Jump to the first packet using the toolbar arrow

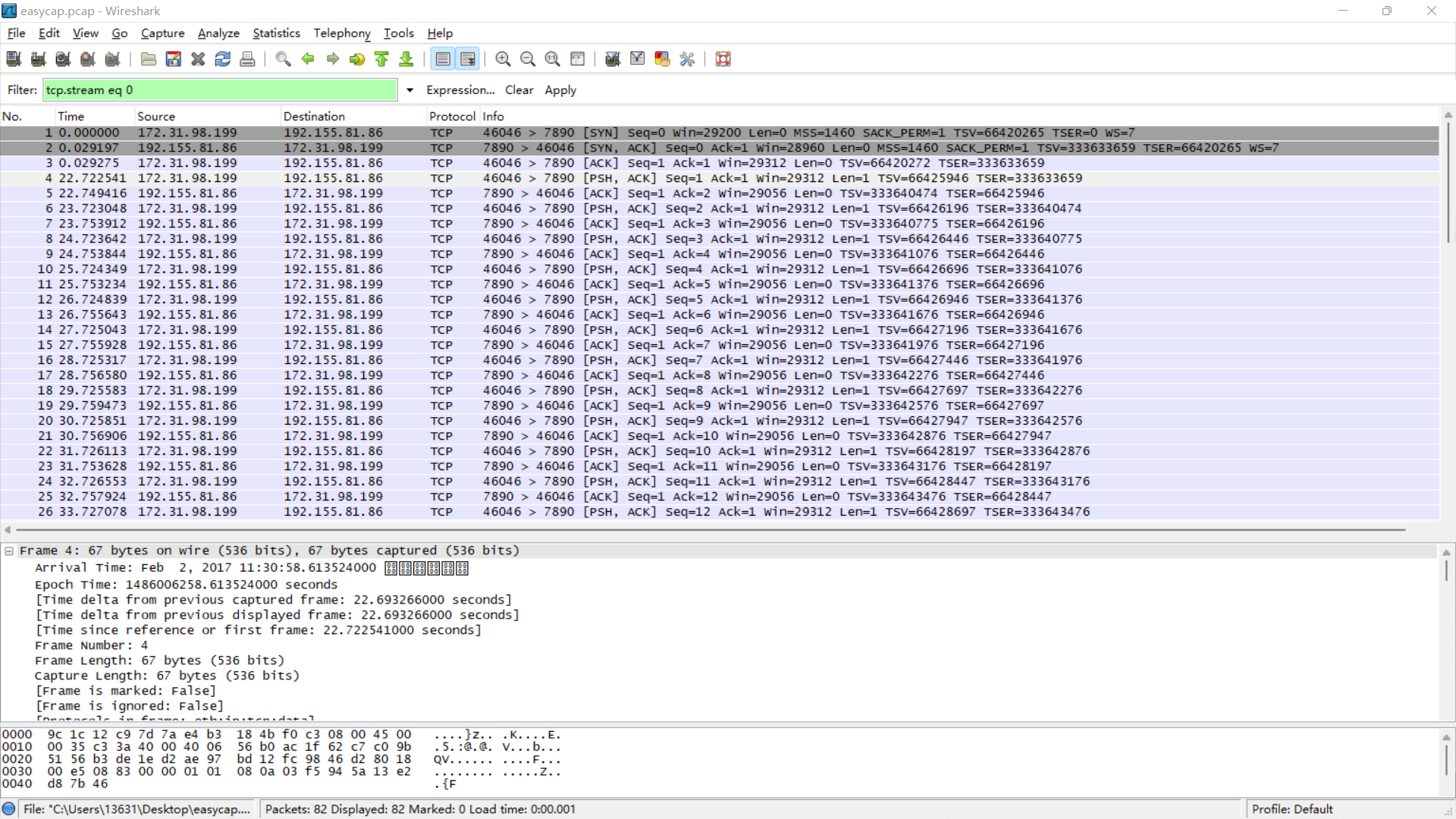pos(381,59)
